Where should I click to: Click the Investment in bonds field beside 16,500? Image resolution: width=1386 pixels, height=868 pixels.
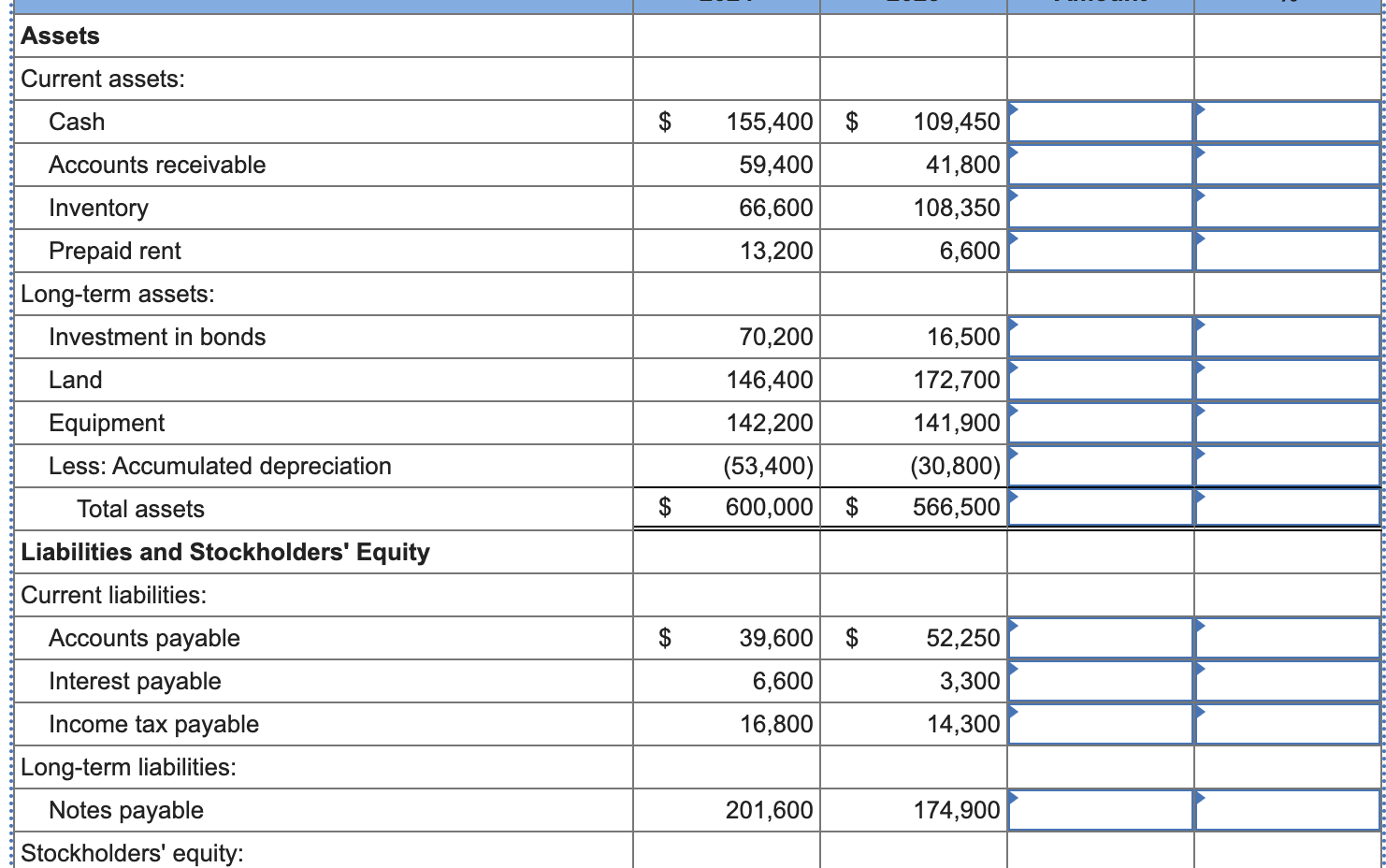[x=1101, y=337]
